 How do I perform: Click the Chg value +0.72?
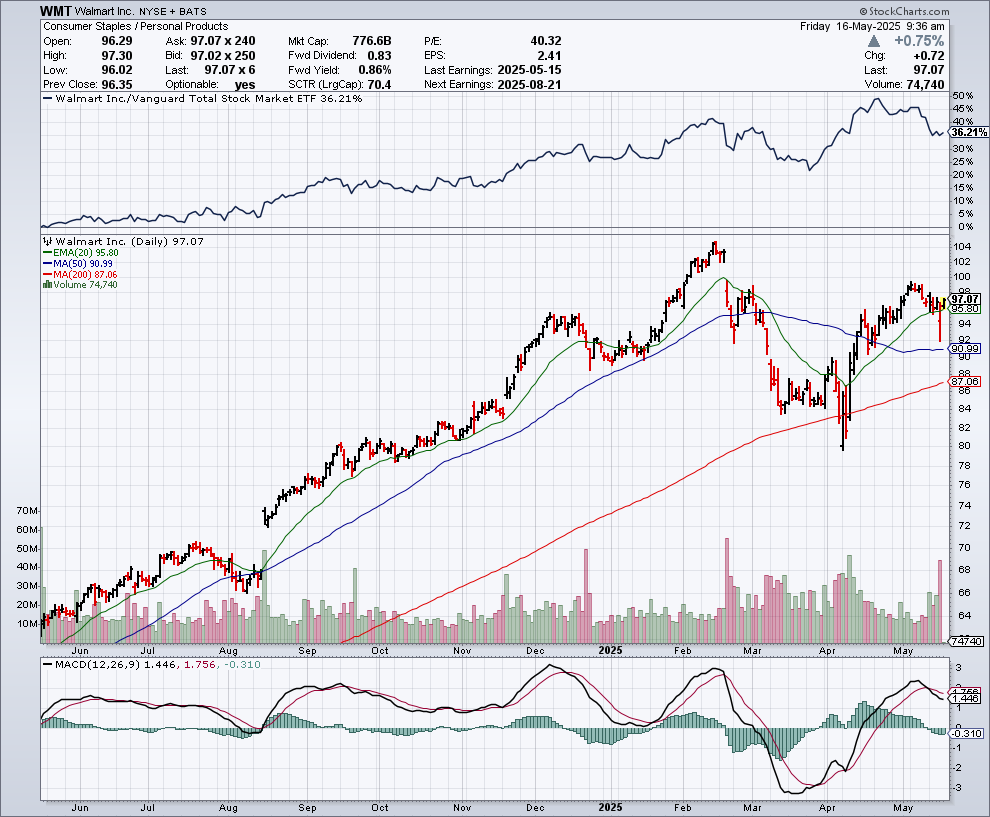click(x=929, y=56)
